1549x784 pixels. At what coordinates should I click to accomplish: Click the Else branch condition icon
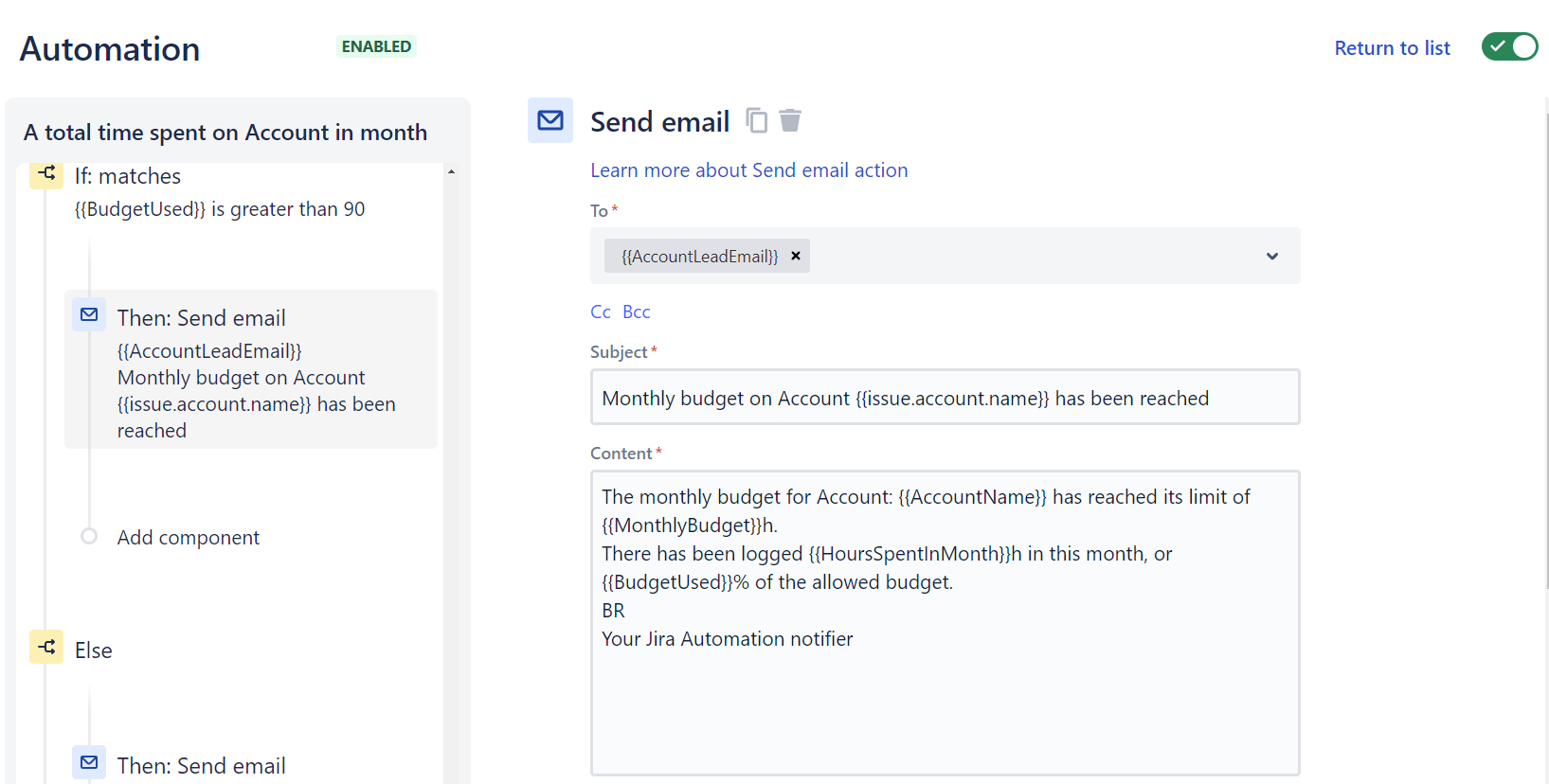46,648
